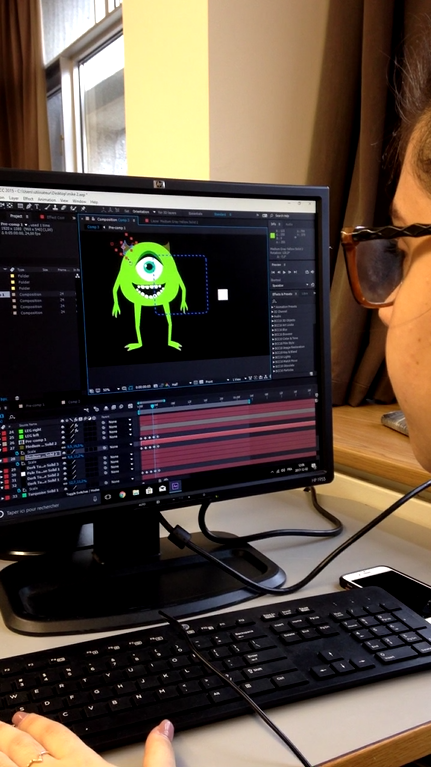Click the Toggle Switches / Modes button
The width and height of the screenshot is (431, 767).
83,493
